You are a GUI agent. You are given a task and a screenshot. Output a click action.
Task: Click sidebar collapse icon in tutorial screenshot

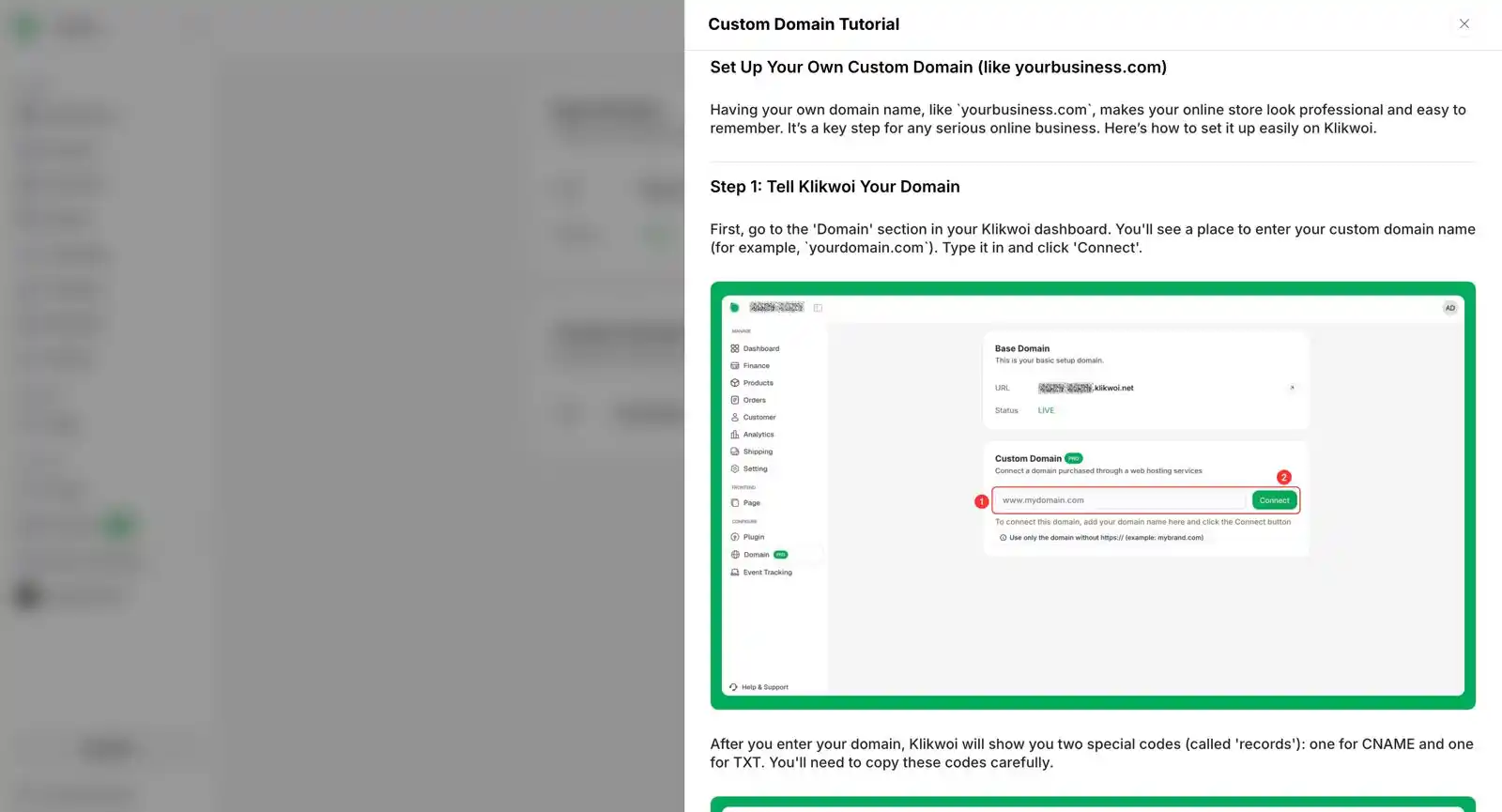click(819, 308)
